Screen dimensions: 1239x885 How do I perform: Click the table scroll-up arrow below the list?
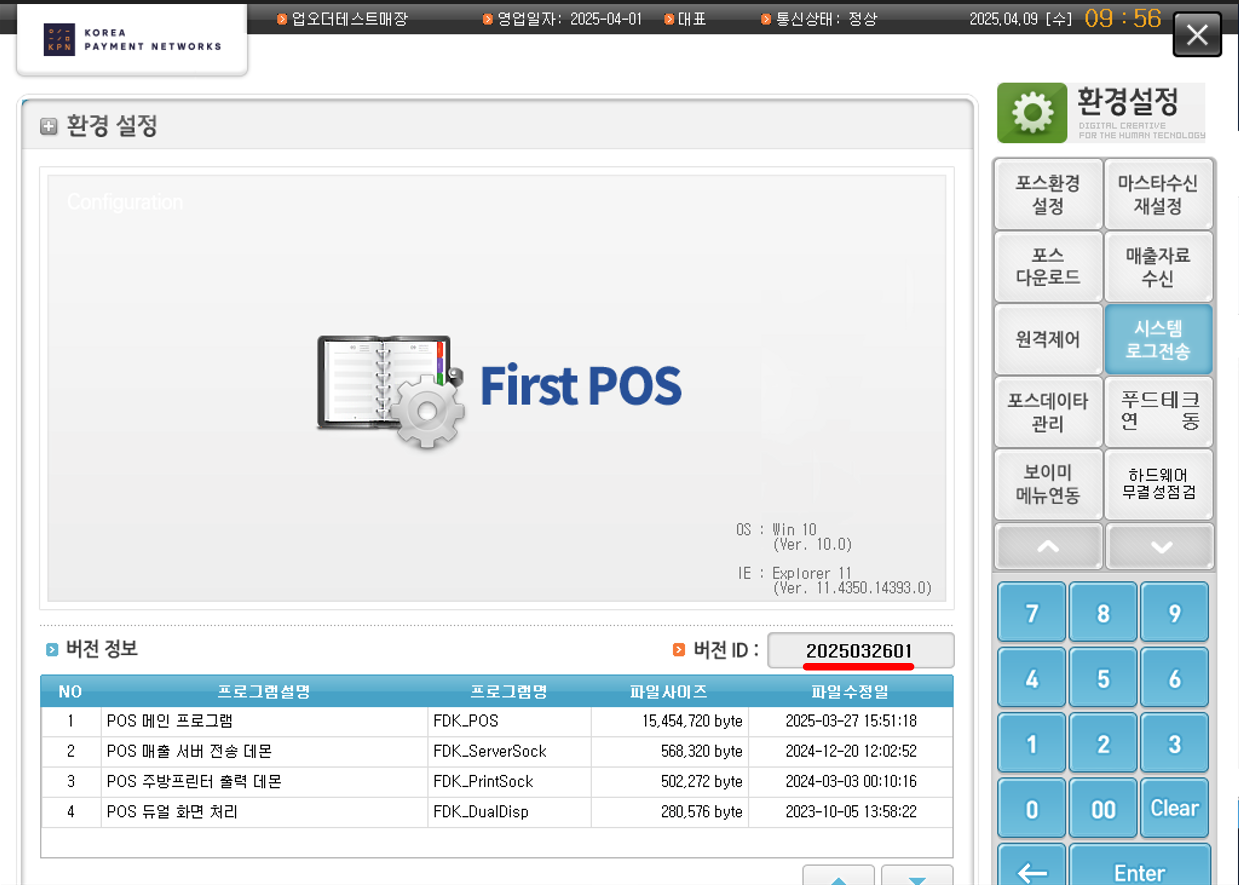point(838,876)
